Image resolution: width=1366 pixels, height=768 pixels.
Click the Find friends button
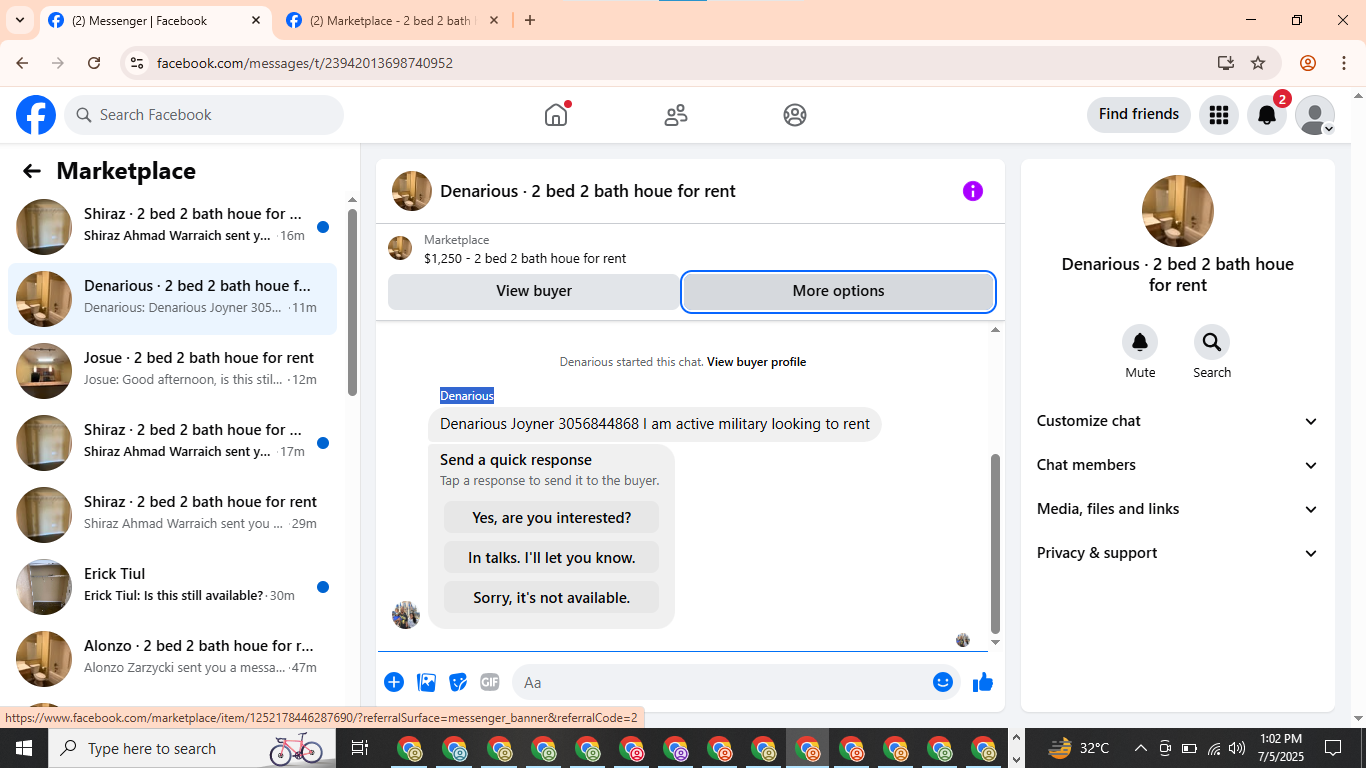coord(1139,114)
